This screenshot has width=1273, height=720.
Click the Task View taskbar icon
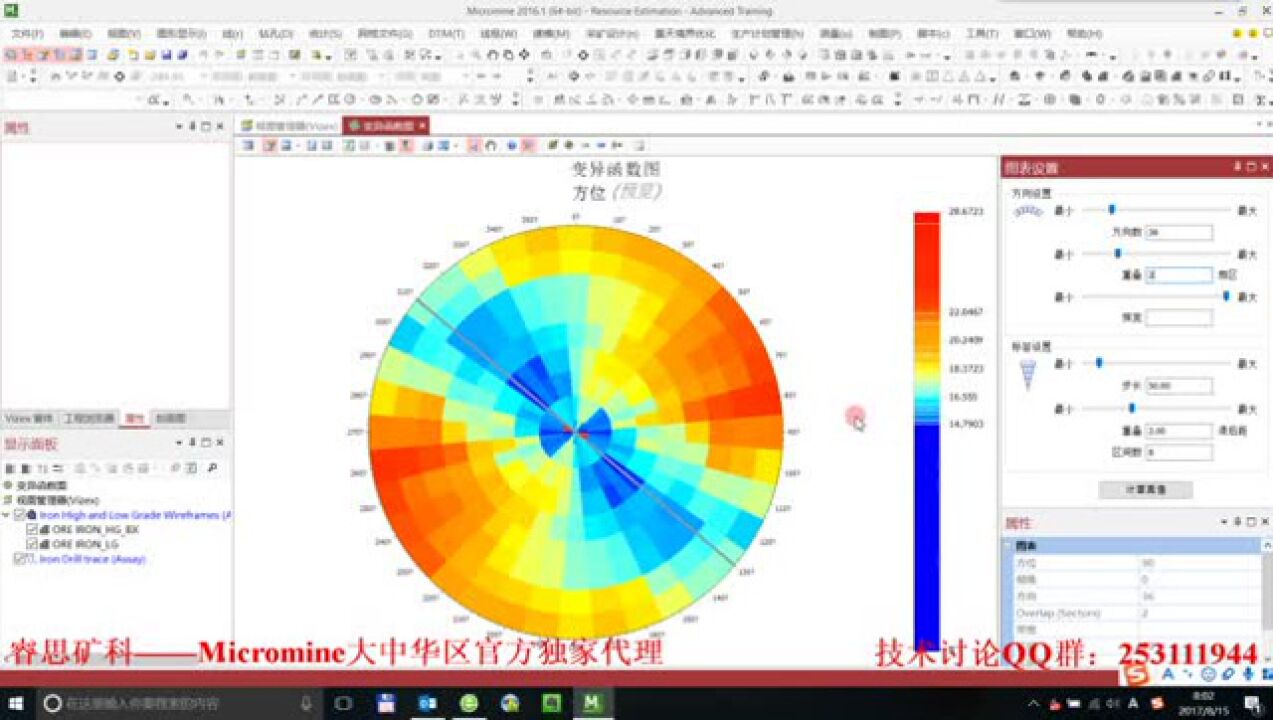(343, 703)
